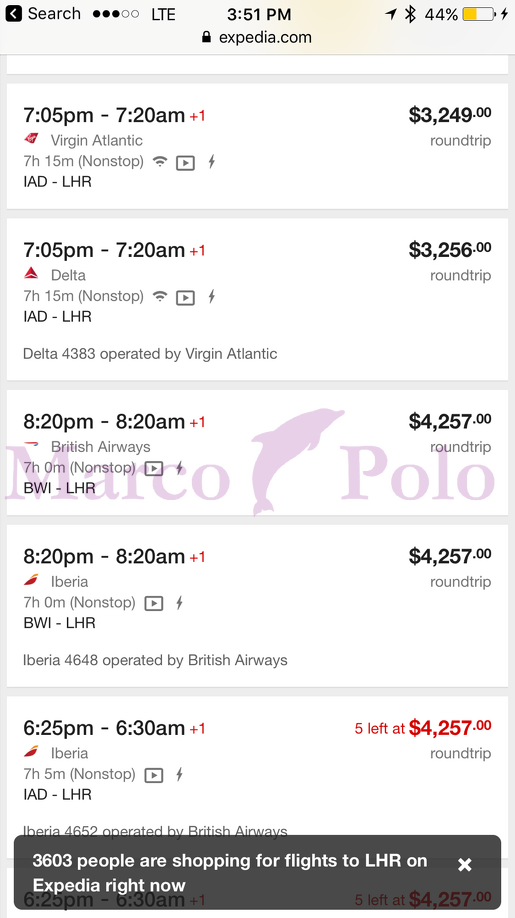Tap the 7:05pm - 7:20am Virgin Atlantic flight time
The height and width of the screenshot is (918, 515).
[x=104, y=115]
